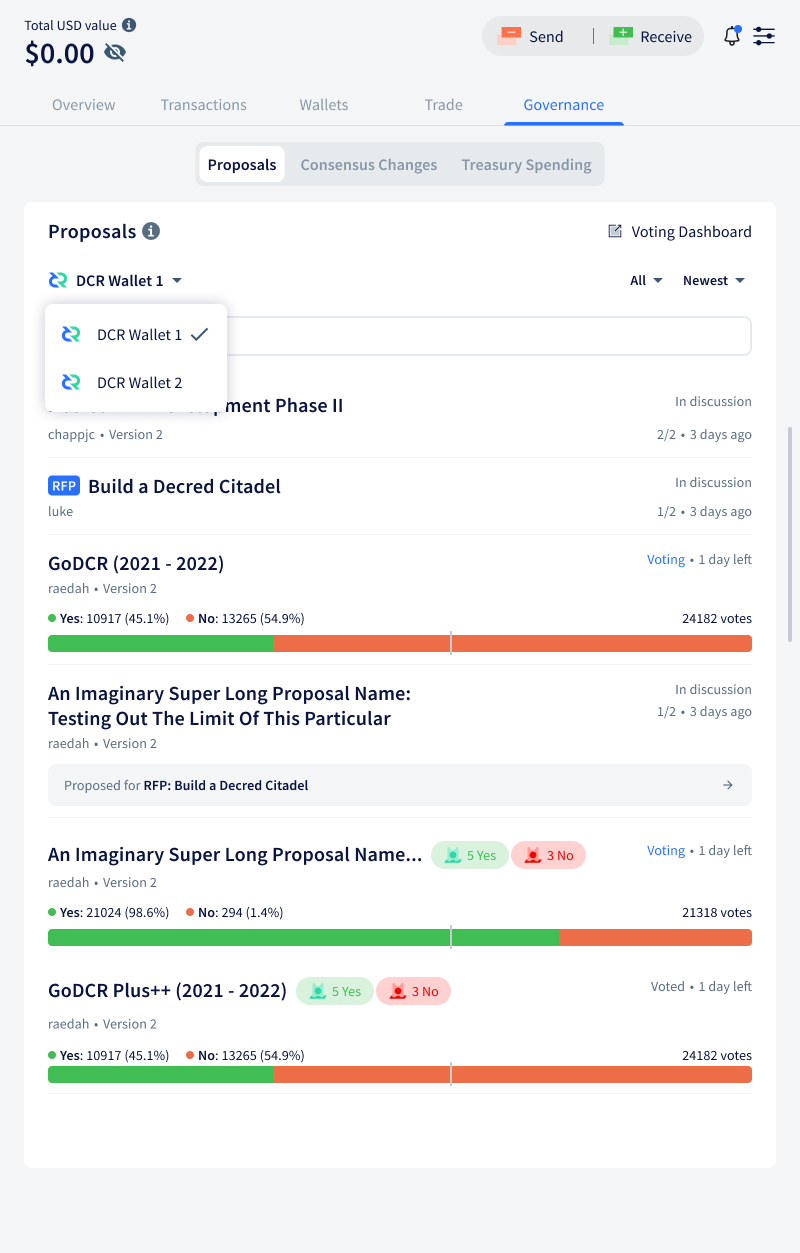Open account settings via the sliders icon

764,36
